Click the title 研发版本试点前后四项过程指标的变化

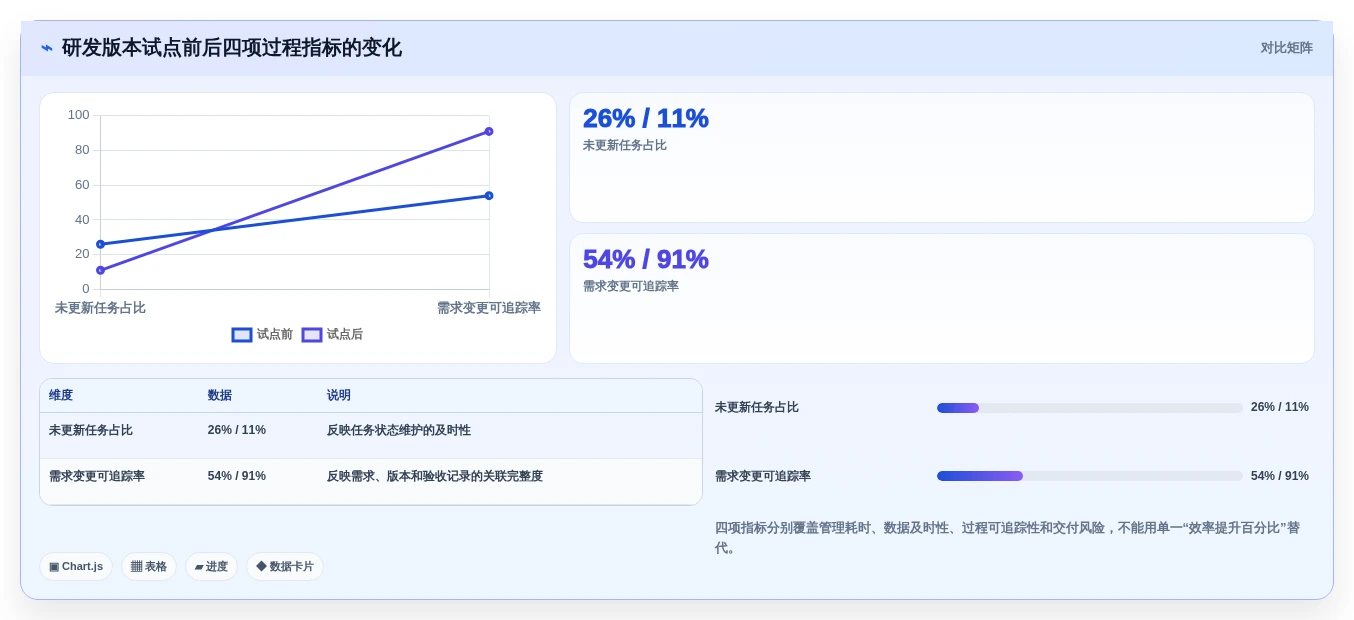232,48
